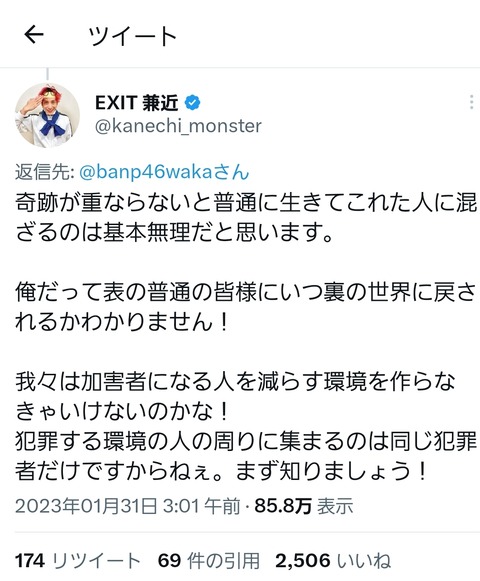Image resolution: width=480 pixels, height=581 pixels.
Task: Click the 85.8万 表示 view count
Action: coord(304,506)
